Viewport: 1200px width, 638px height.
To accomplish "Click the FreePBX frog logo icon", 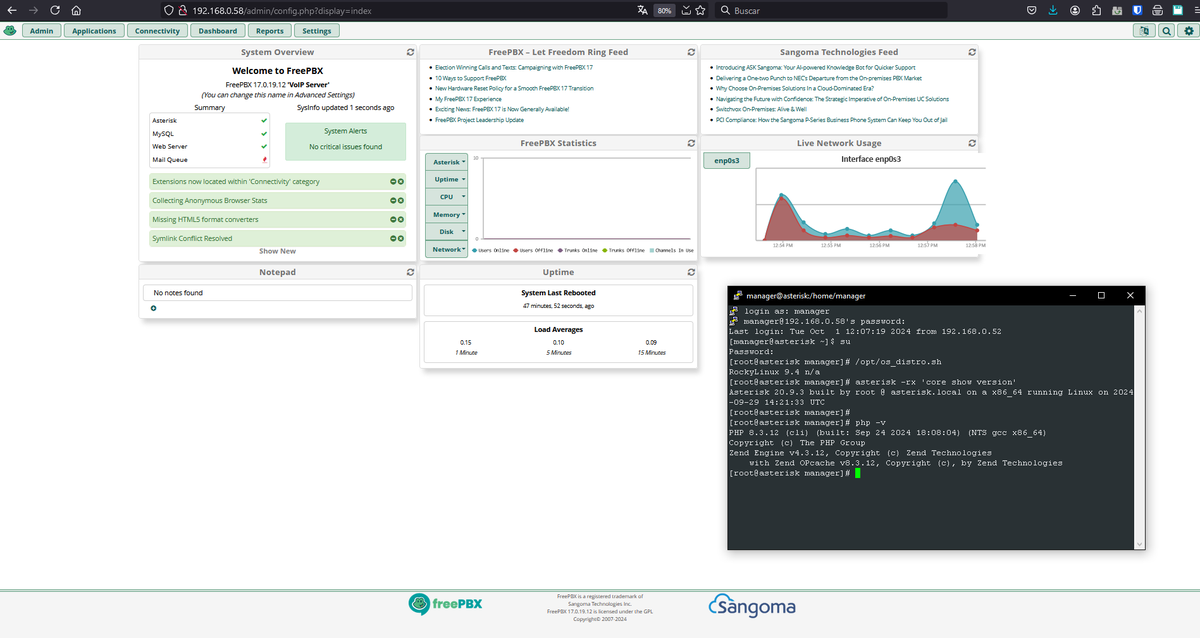I will (10, 31).
